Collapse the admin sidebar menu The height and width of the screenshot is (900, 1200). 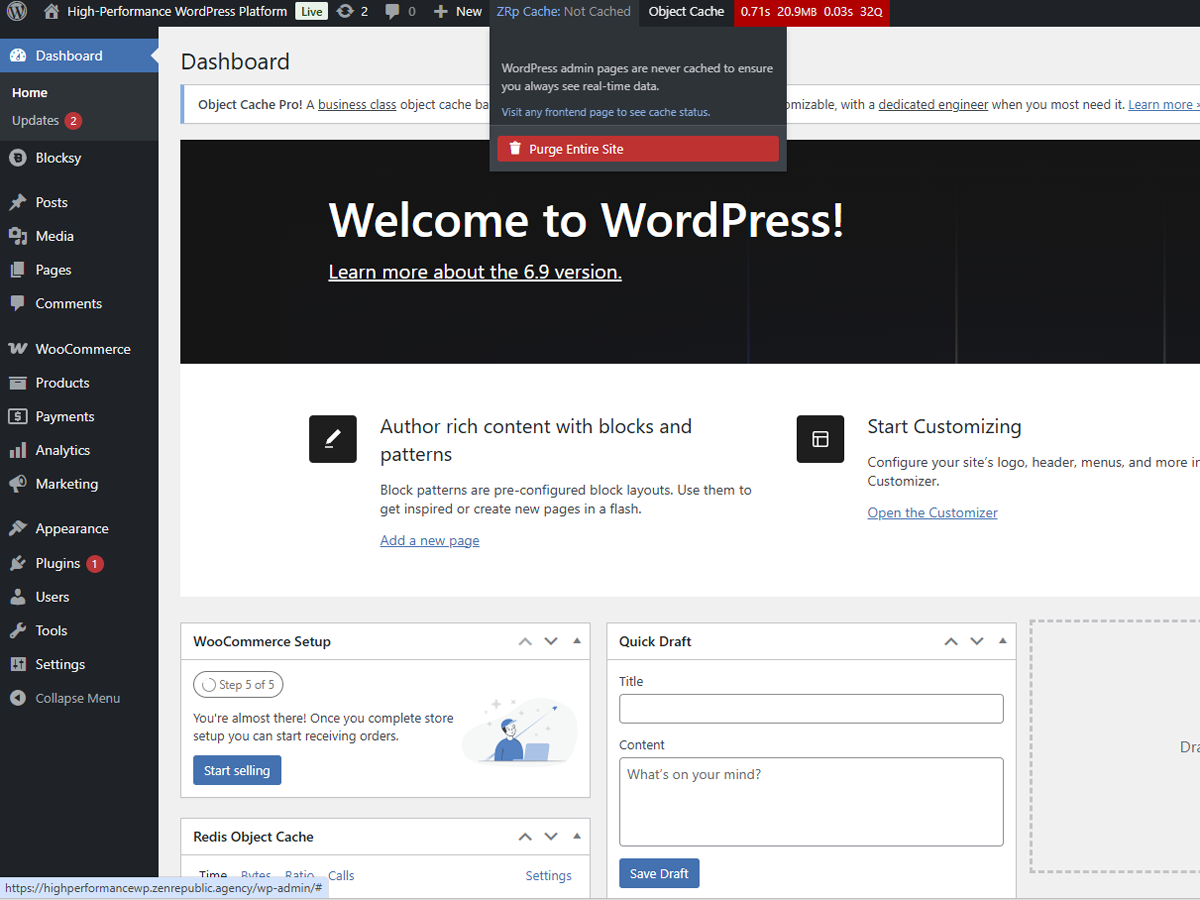point(77,698)
